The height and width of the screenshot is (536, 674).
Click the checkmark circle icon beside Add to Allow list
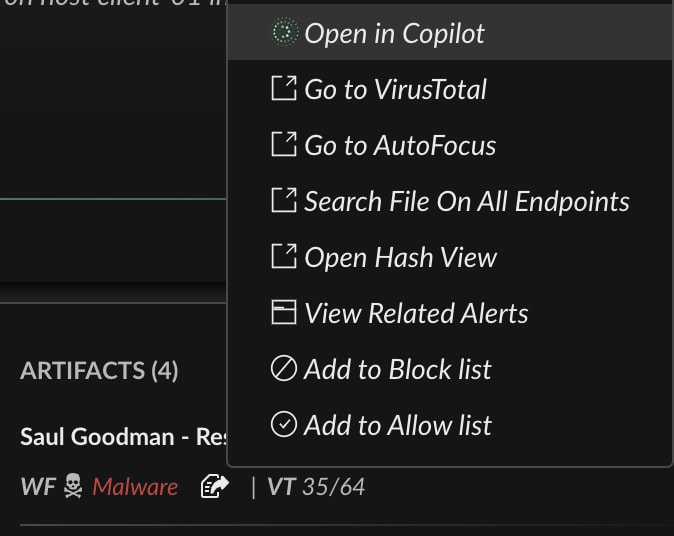point(284,425)
